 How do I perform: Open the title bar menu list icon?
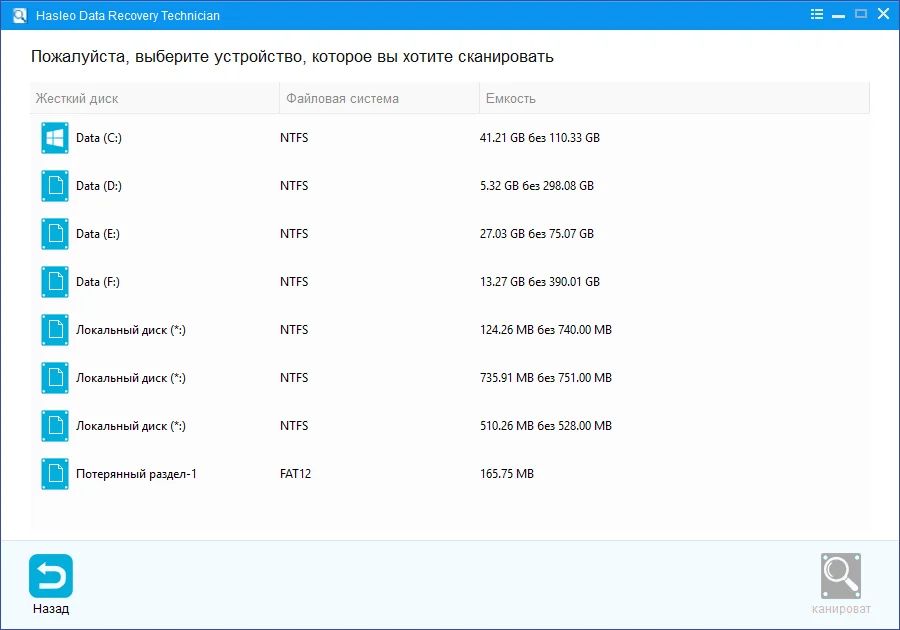pyautogui.click(x=817, y=15)
